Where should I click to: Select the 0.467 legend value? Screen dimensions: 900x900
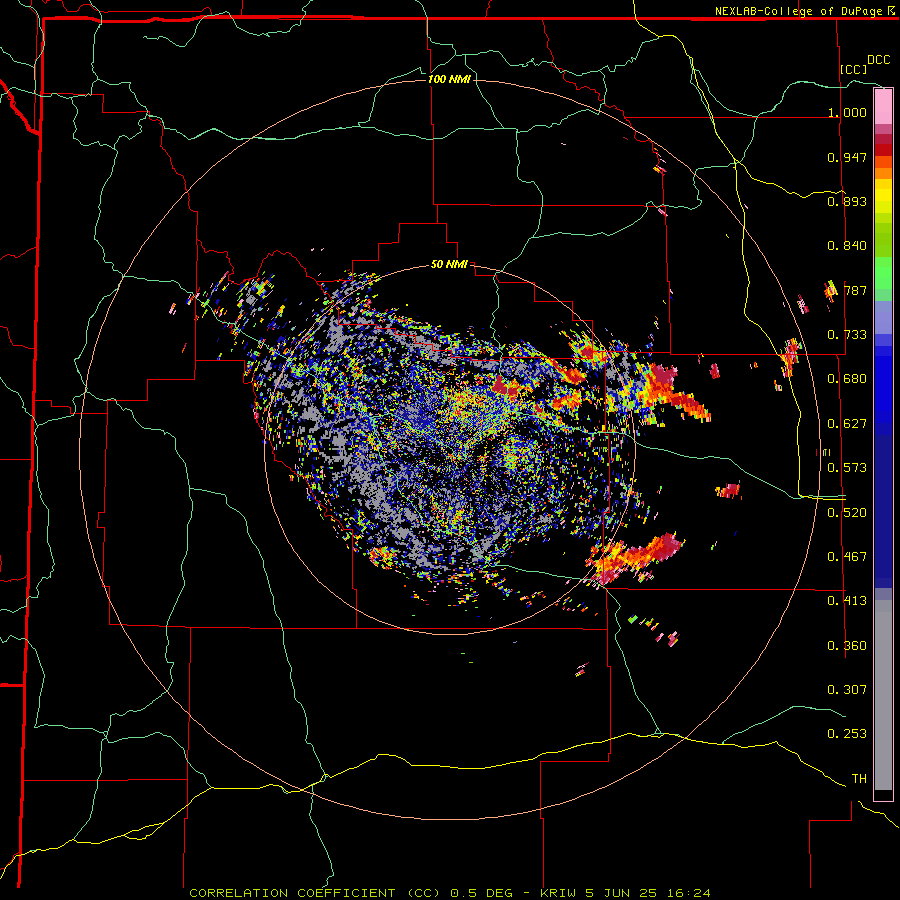[847, 557]
